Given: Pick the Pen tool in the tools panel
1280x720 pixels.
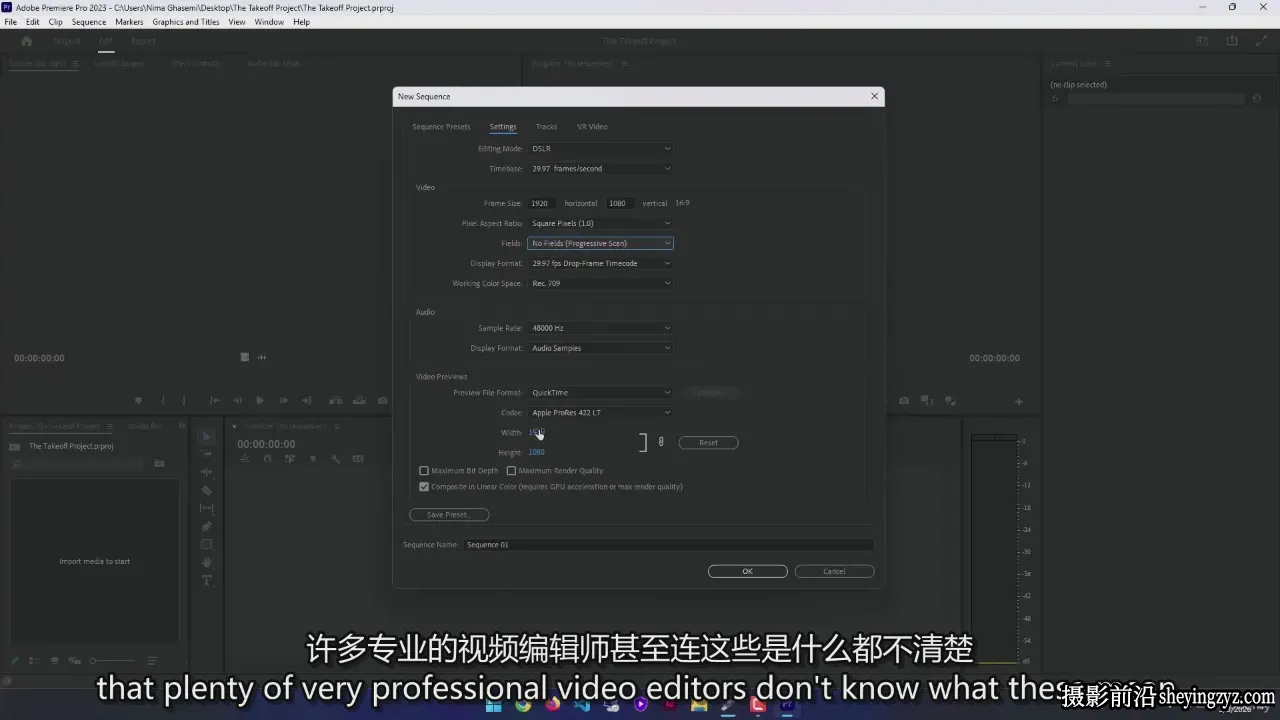Looking at the screenshot, I should pyautogui.click(x=207, y=526).
